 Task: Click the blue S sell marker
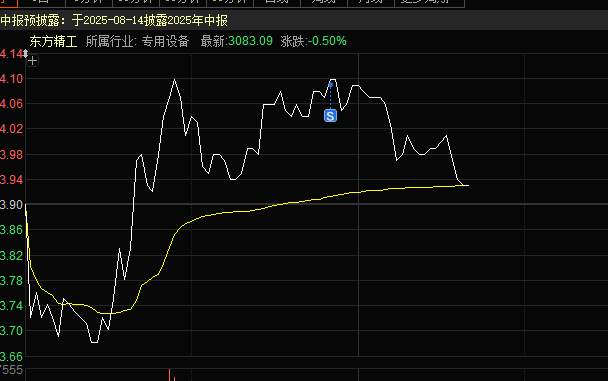point(330,116)
